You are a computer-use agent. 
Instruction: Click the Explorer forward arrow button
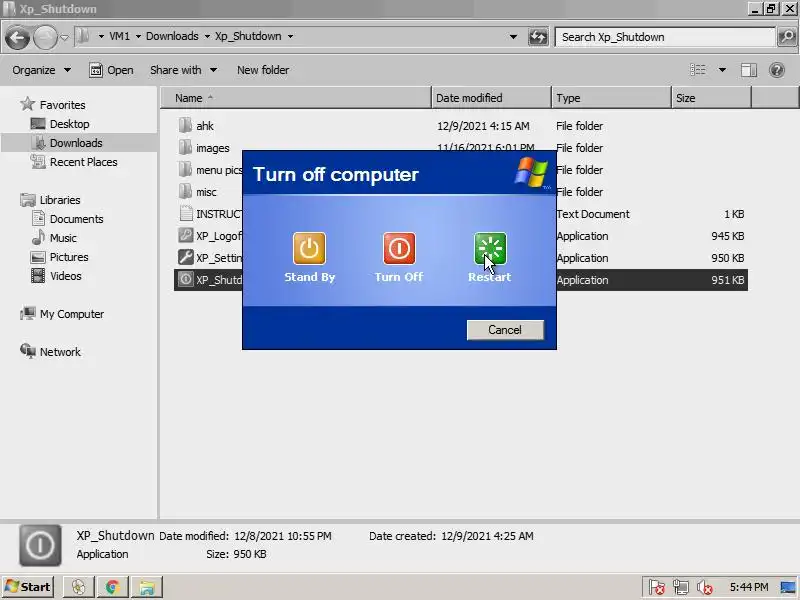[45, 37]
